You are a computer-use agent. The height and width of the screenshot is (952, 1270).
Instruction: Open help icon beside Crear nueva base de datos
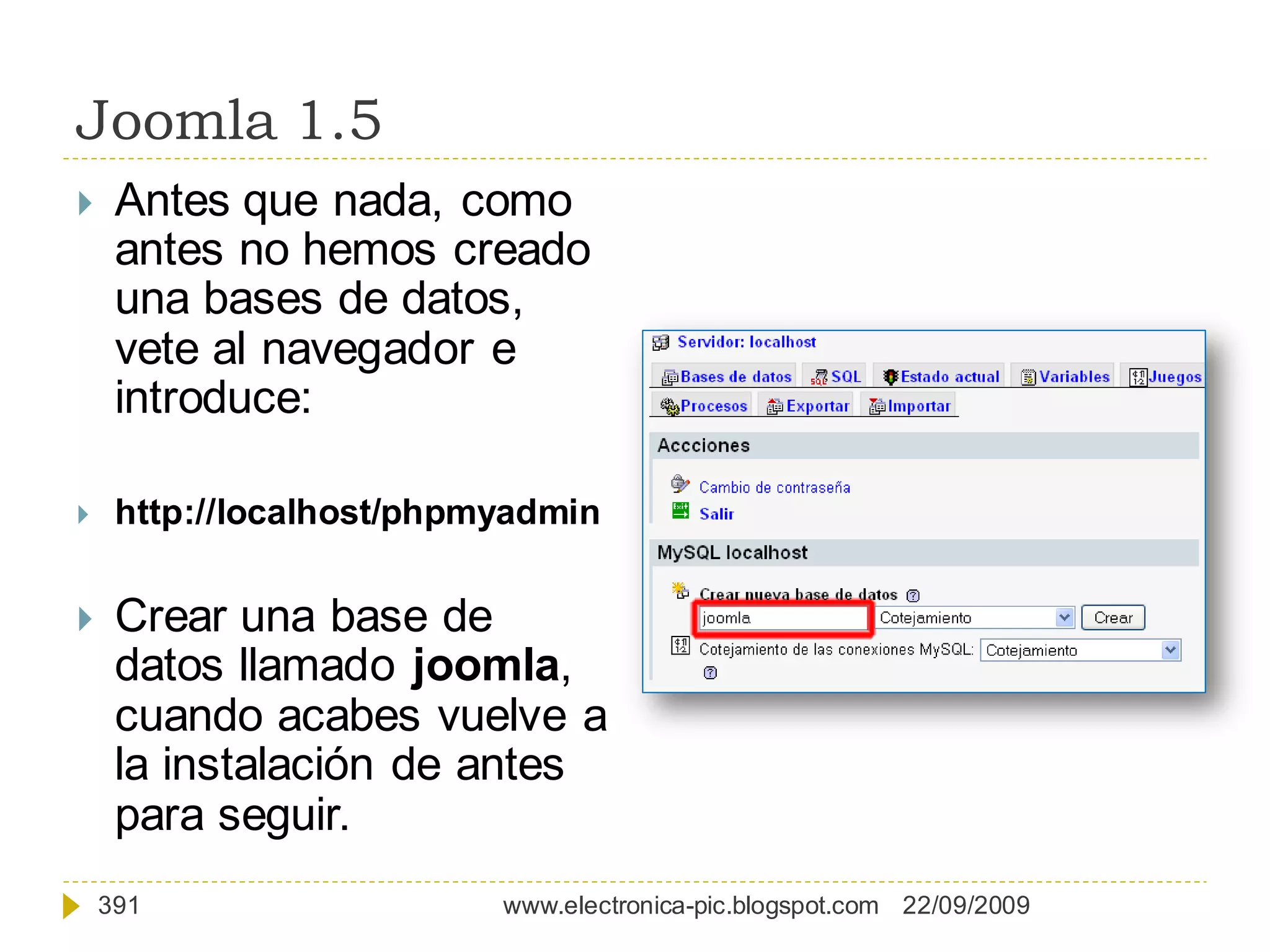click(913, 596)
